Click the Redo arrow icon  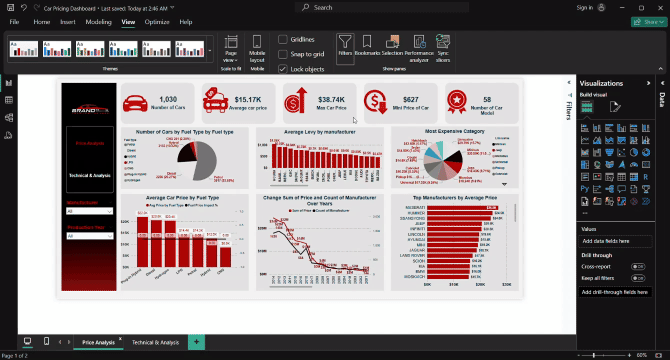pyautogui.click(x=37, y=8)
